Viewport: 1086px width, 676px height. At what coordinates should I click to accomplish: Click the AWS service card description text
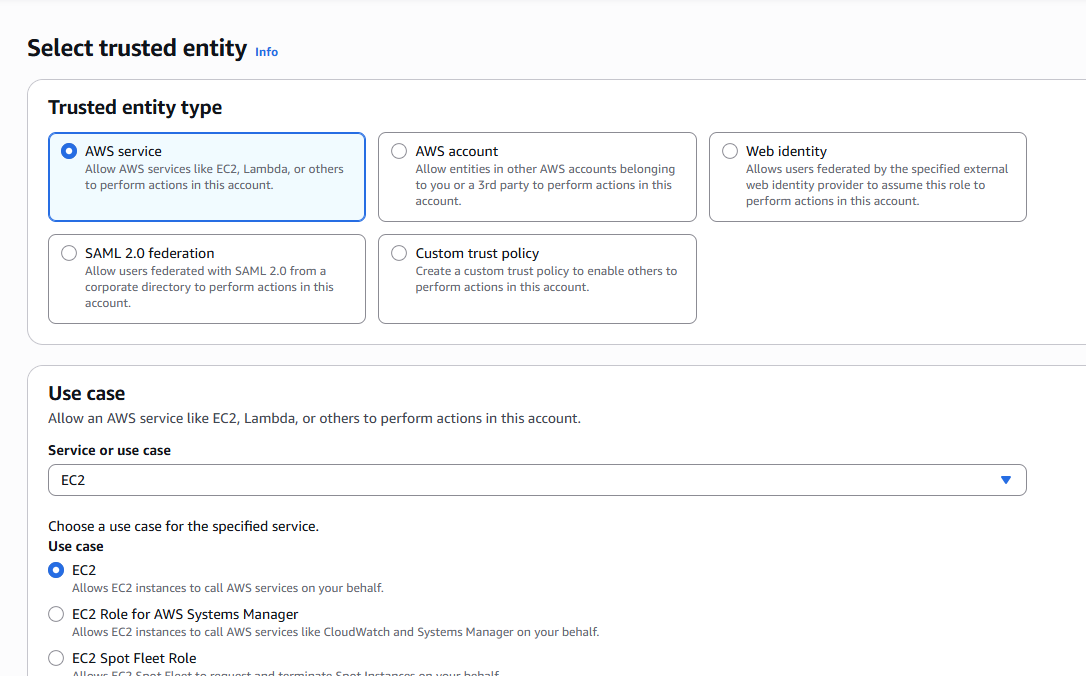tap(214, 177)
